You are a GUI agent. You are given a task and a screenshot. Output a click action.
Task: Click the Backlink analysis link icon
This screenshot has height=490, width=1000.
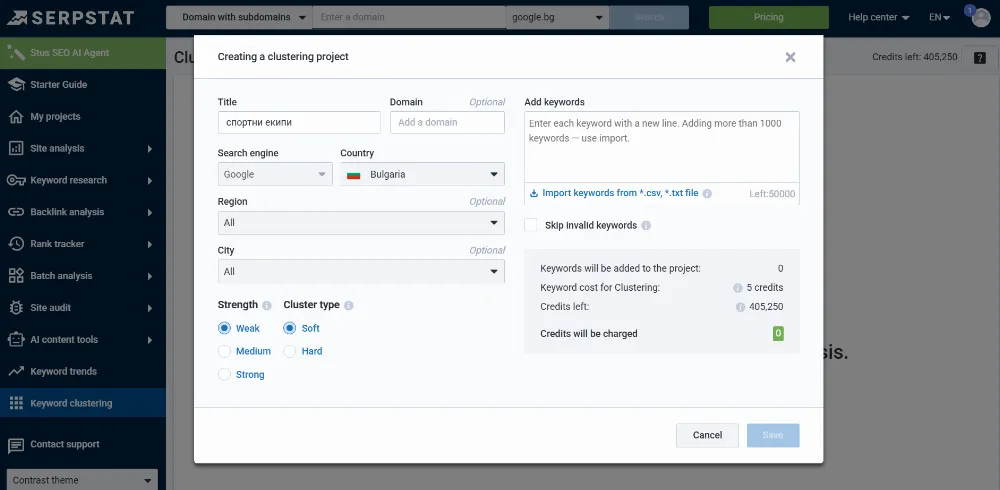16,212
